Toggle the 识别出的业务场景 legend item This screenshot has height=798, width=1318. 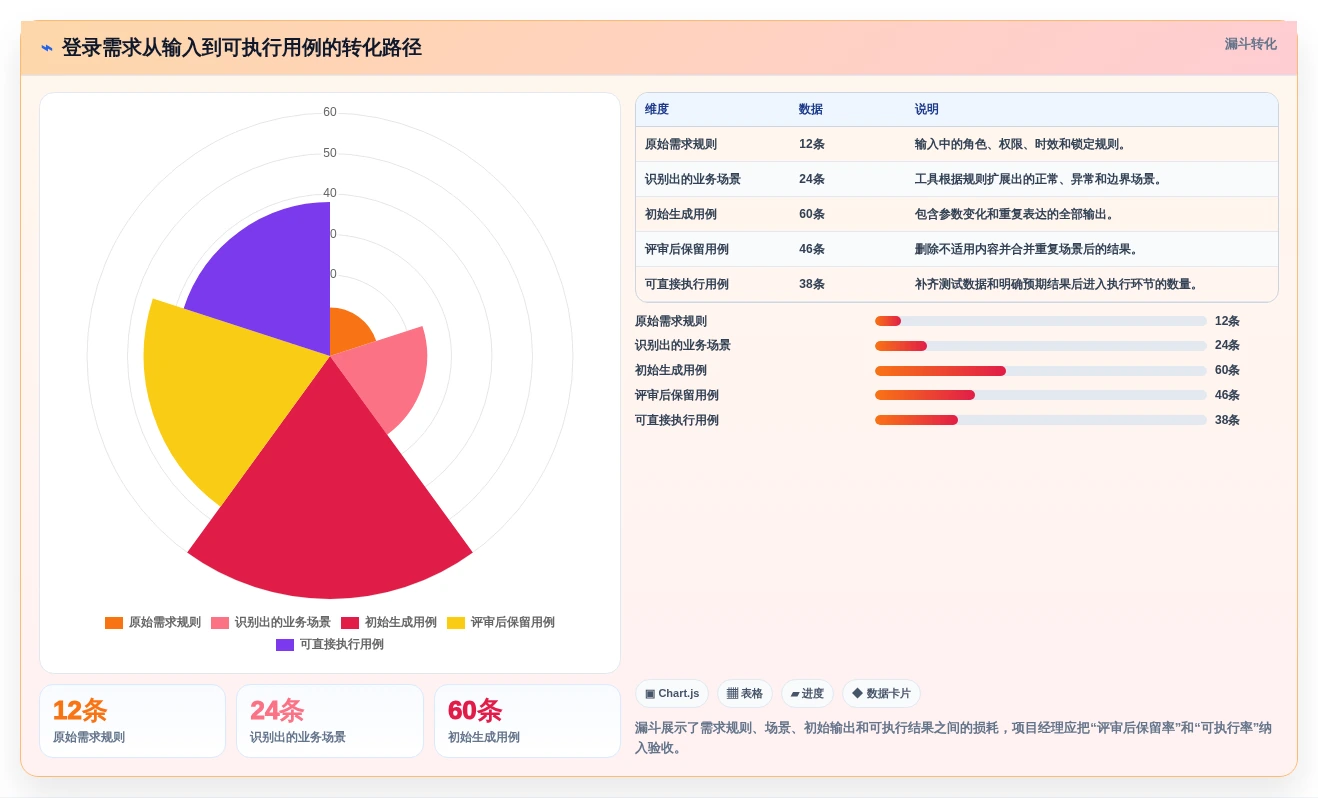point(271,622)
